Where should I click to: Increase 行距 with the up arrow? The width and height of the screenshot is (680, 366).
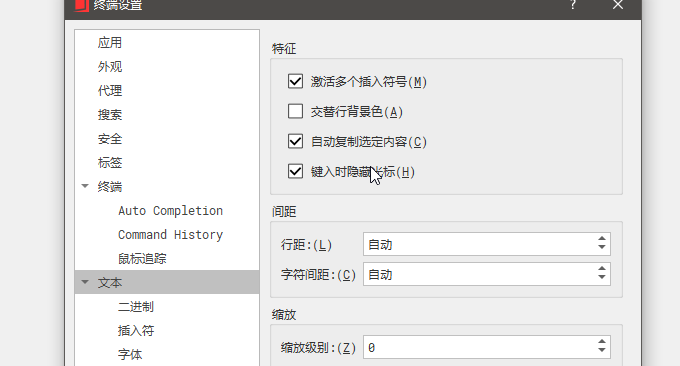[602, 239]
